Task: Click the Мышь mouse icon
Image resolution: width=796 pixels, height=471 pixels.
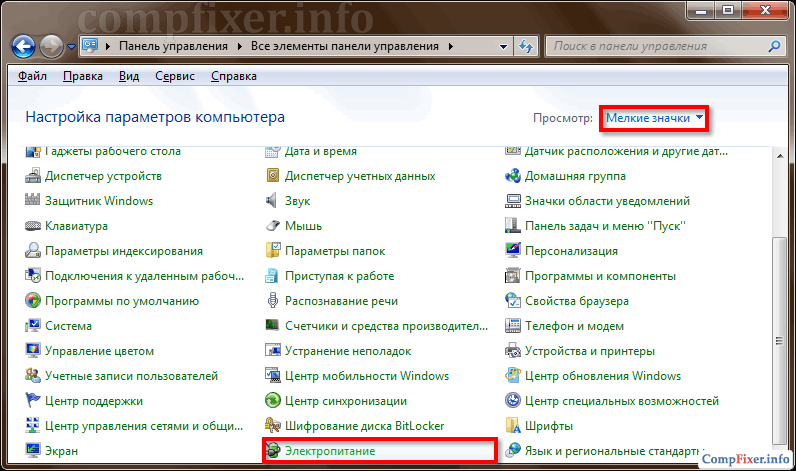Action: point(273,226)
